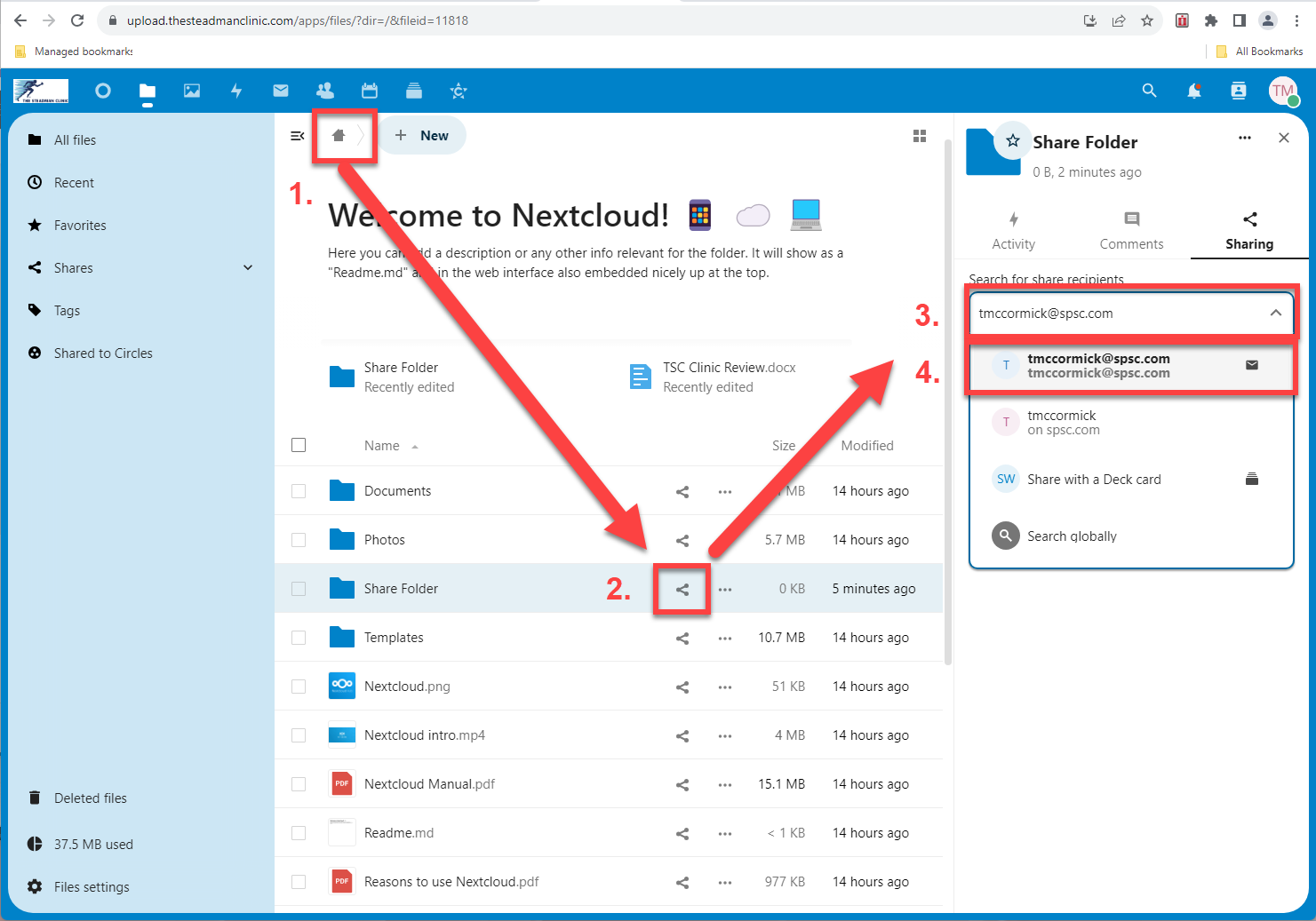Viewport: 1316px width, 921px height.
Task: Bookmark this page with star icon
Action: pos(1147,20)
